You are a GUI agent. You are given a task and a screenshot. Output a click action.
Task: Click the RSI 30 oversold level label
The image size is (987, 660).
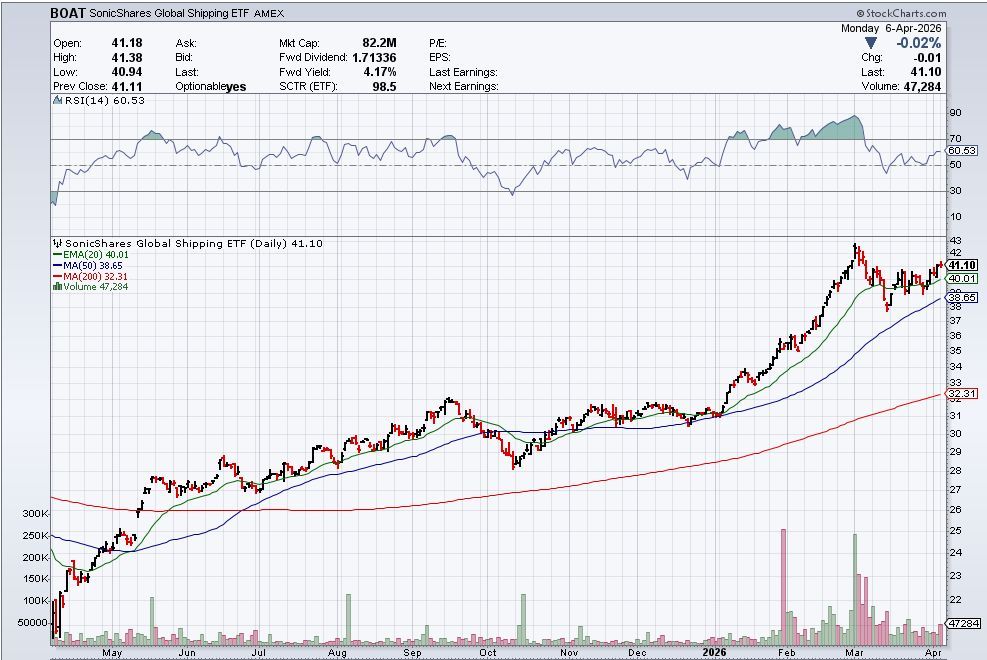(x=956, y=191)
